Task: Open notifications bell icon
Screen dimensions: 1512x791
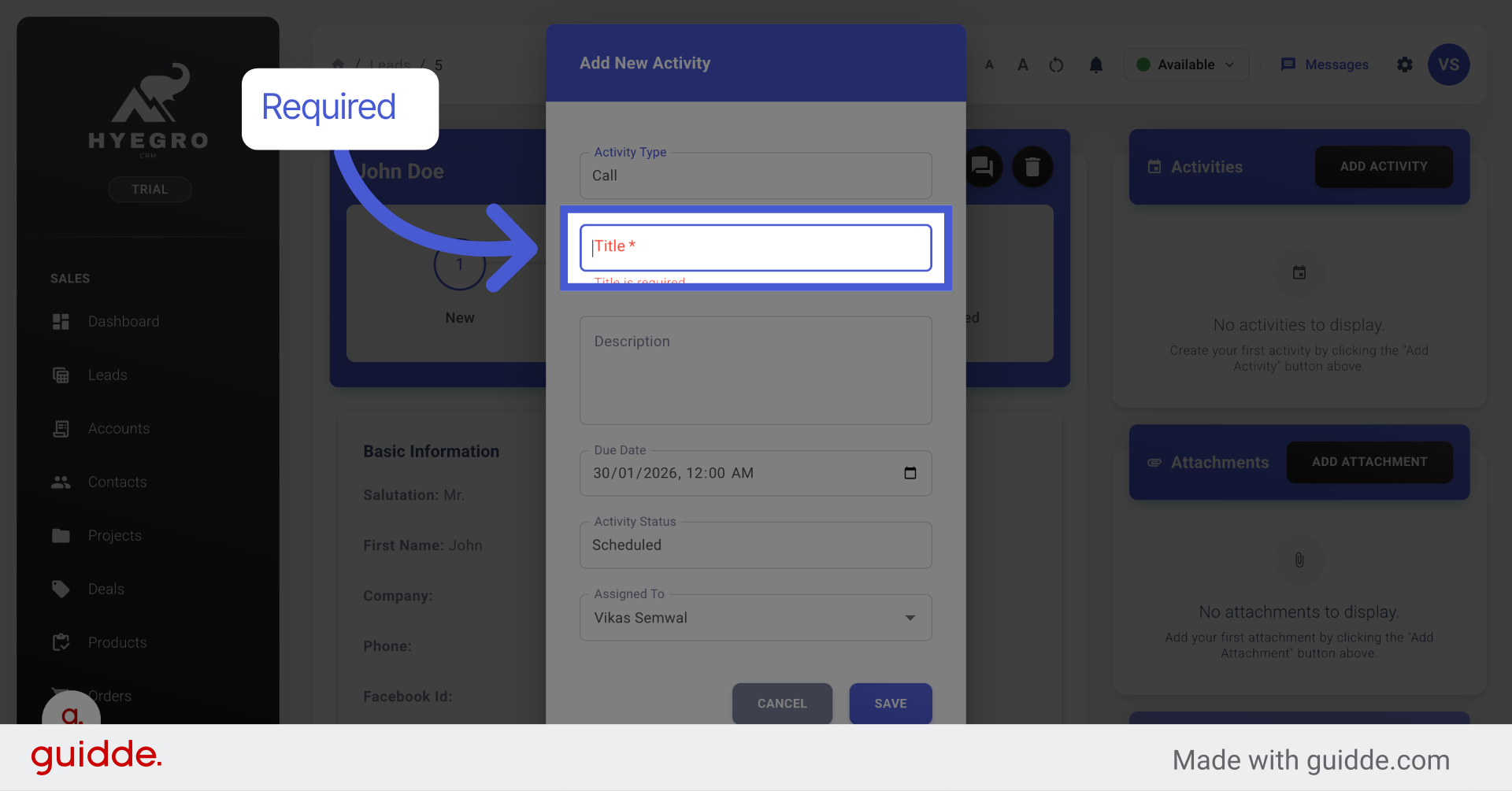Action: click(x=1095, y=65)
